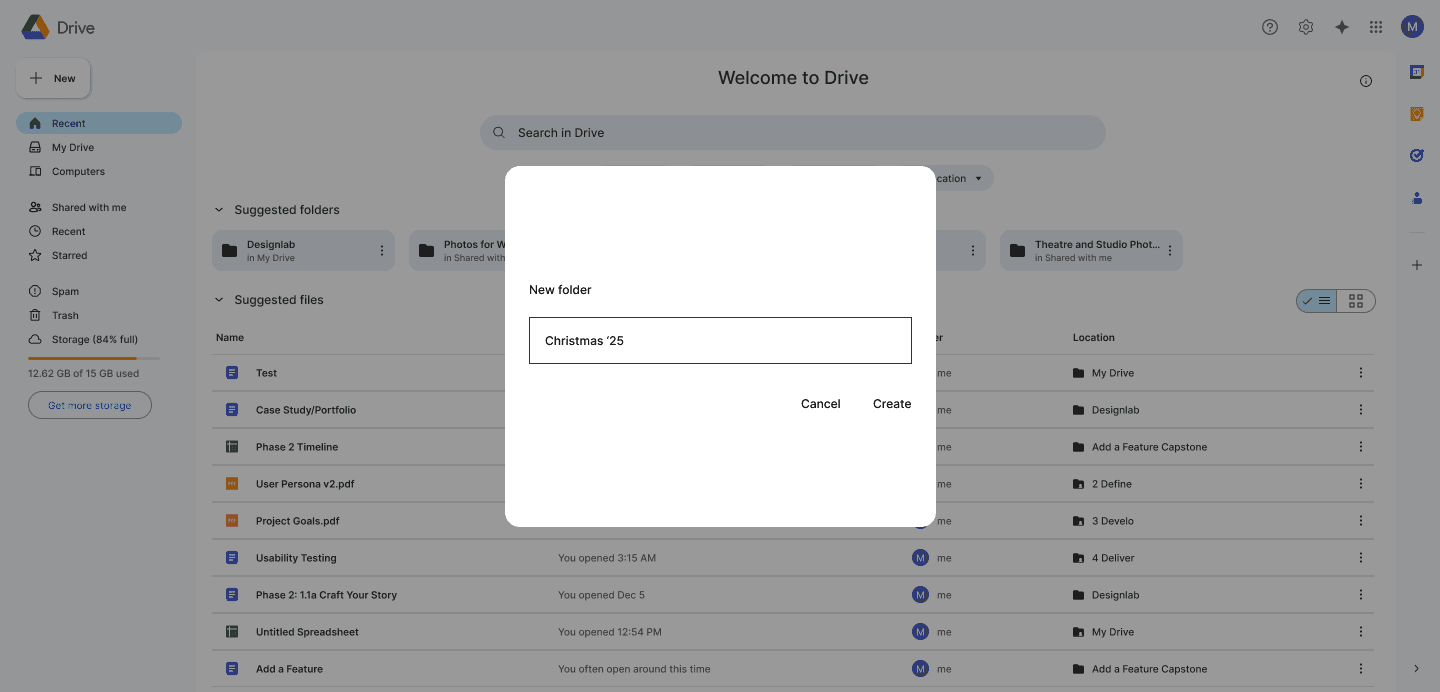Screen dimensions: 1440x692
Task: Click the Project Goals.pdf file icon
Action: click(x=232, y=521)
